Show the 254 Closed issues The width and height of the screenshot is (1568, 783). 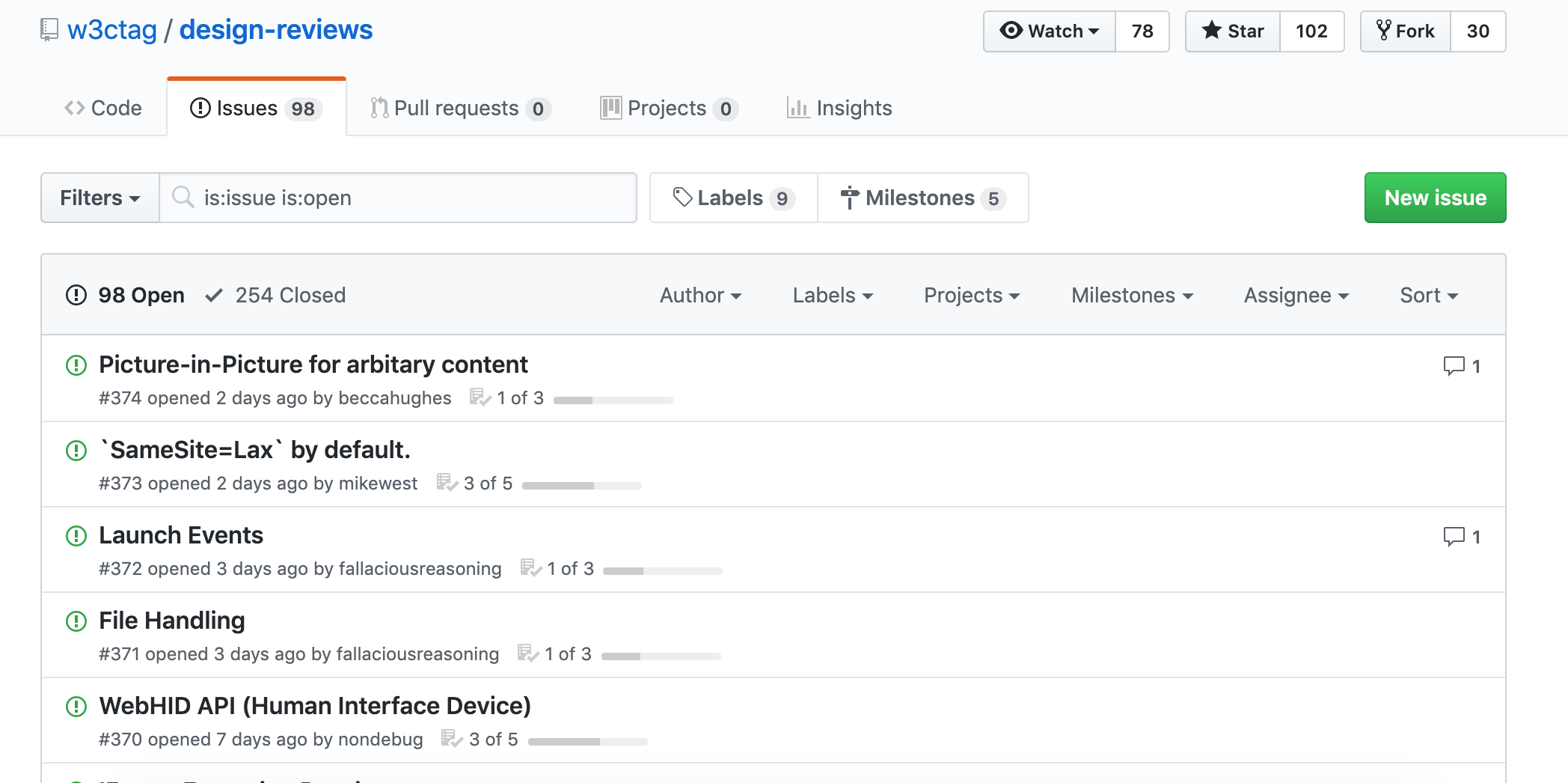tap(276, 296)
